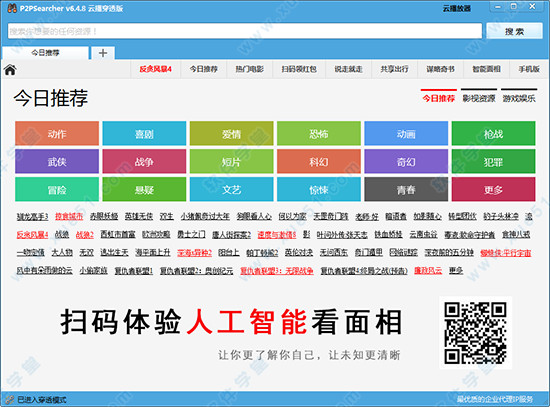Select the red 今日推荐 section tab
Image resolution: width=550 pixels, height=407 pixels.
(x=438, y=98)
